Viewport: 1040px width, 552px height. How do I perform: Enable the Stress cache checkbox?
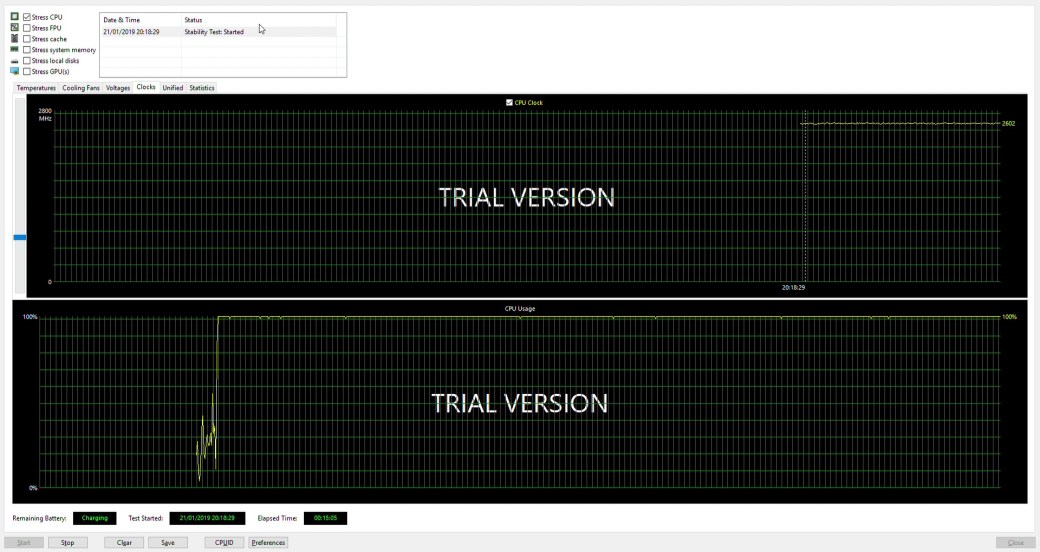pyautogui.click(x=27, y=39)
